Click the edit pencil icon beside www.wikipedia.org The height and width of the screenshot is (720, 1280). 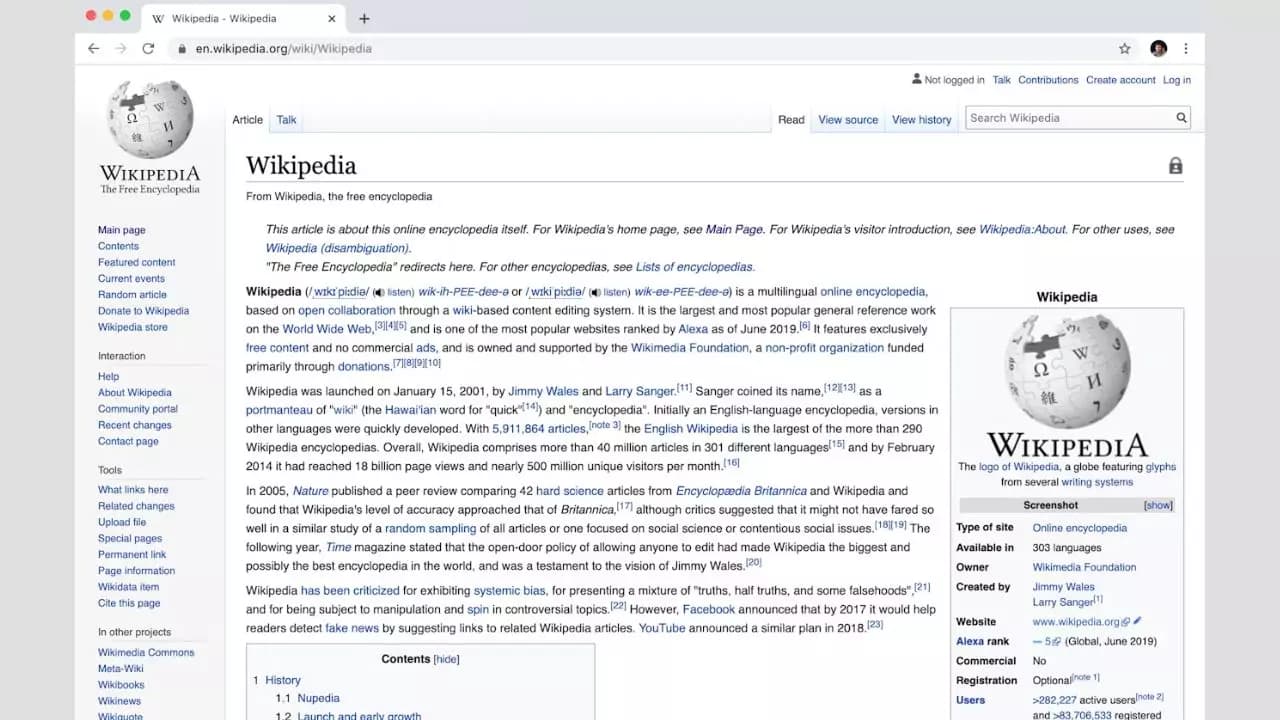[x=1137, y=621]
